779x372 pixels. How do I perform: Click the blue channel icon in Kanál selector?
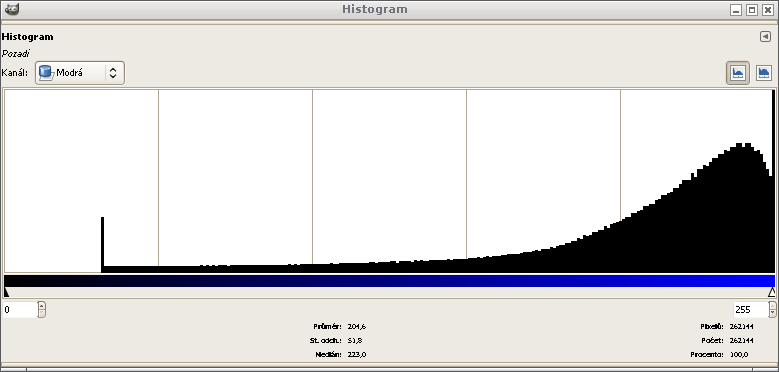pyautogui.click(x=46, y=73)
